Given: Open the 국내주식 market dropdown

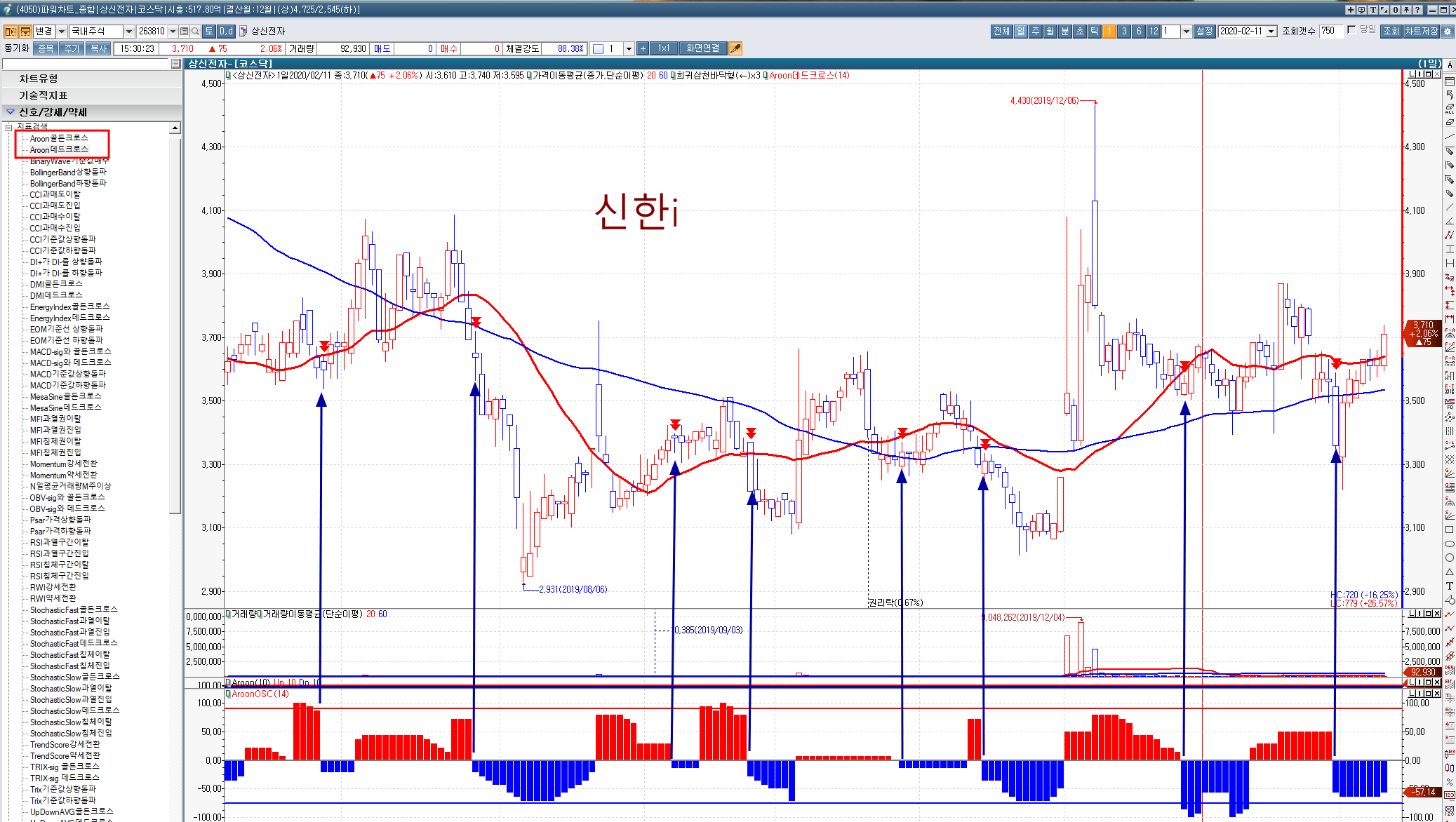Looking at the screenshot, I should click(x=128, y=31).
